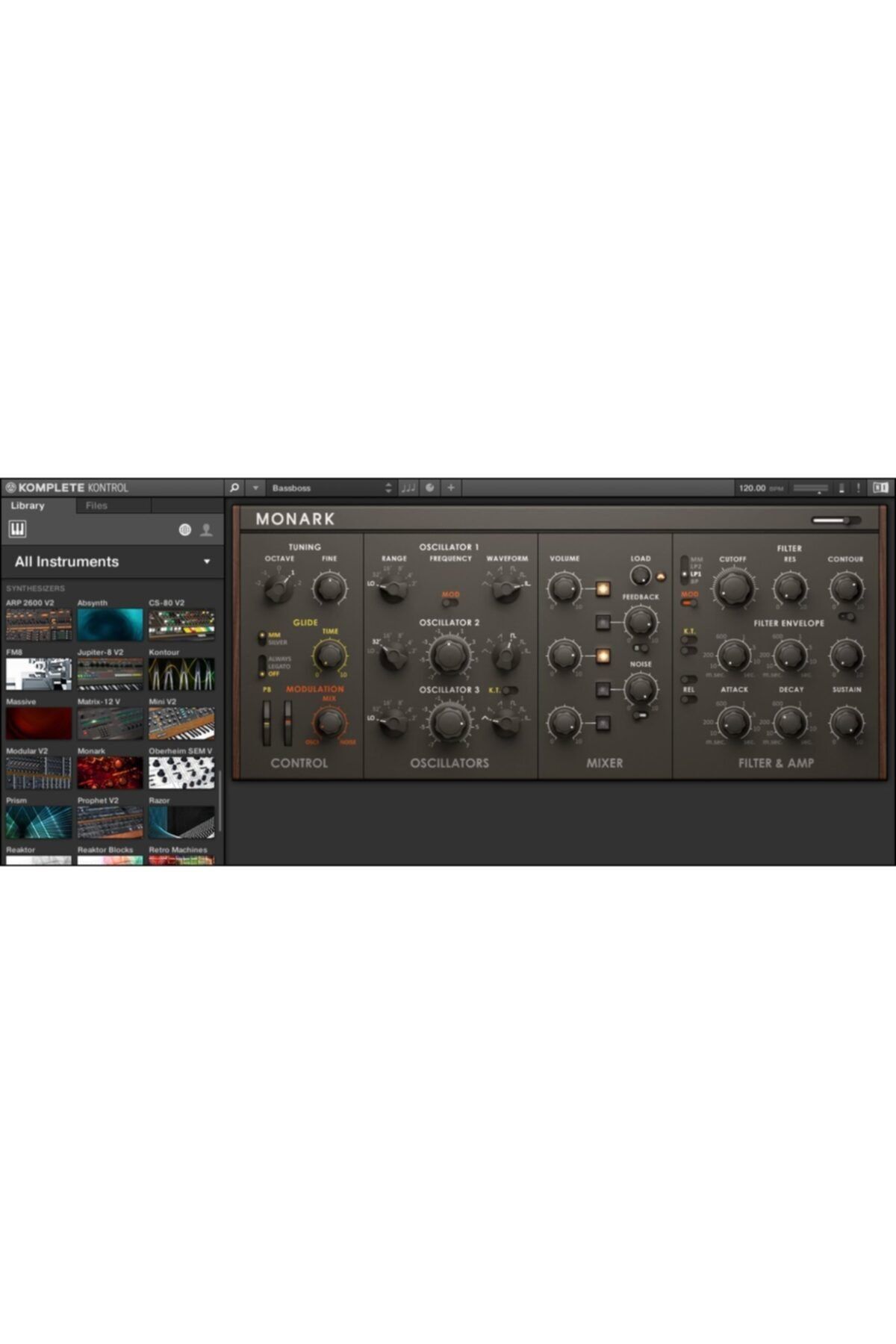The height and width of the screenshot is (1344, 896).
Task: Enable the Noise mixer button
Action: coord(603,689)
